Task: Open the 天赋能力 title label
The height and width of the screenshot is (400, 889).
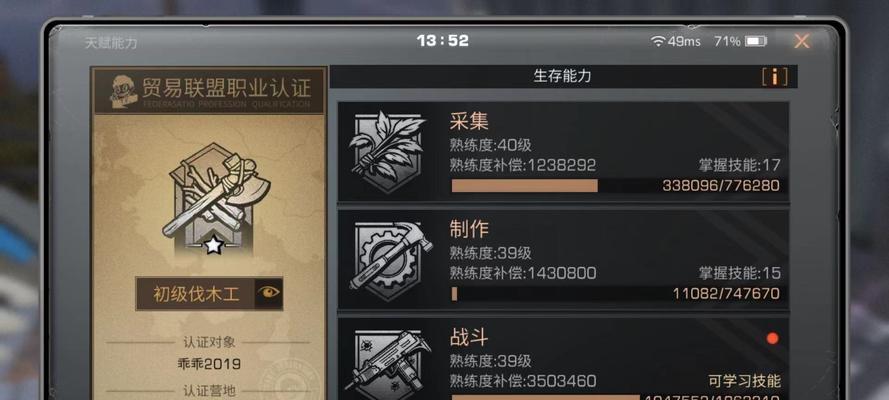Action: (111, 43)
